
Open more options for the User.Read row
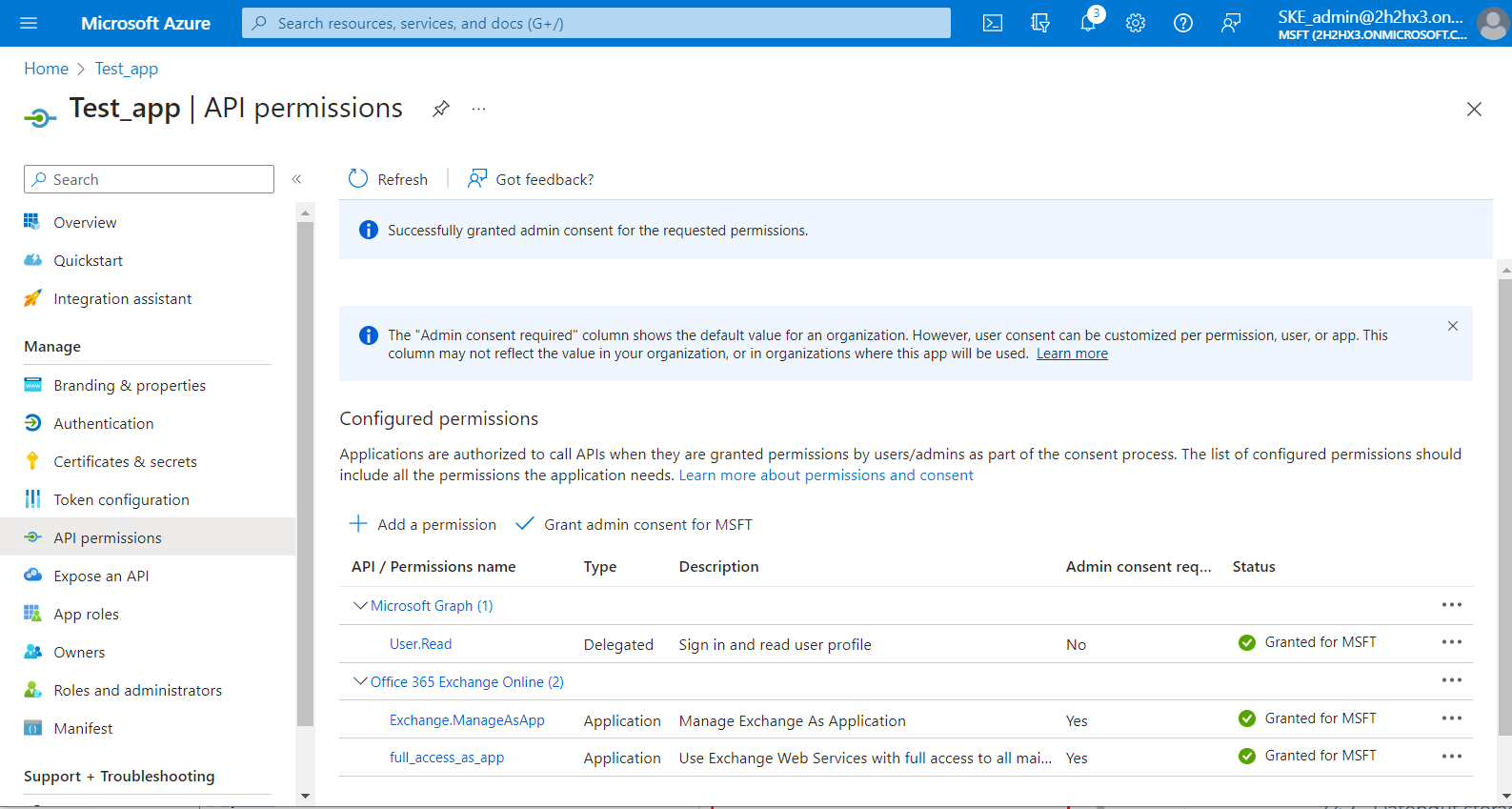coord(1451,642)
